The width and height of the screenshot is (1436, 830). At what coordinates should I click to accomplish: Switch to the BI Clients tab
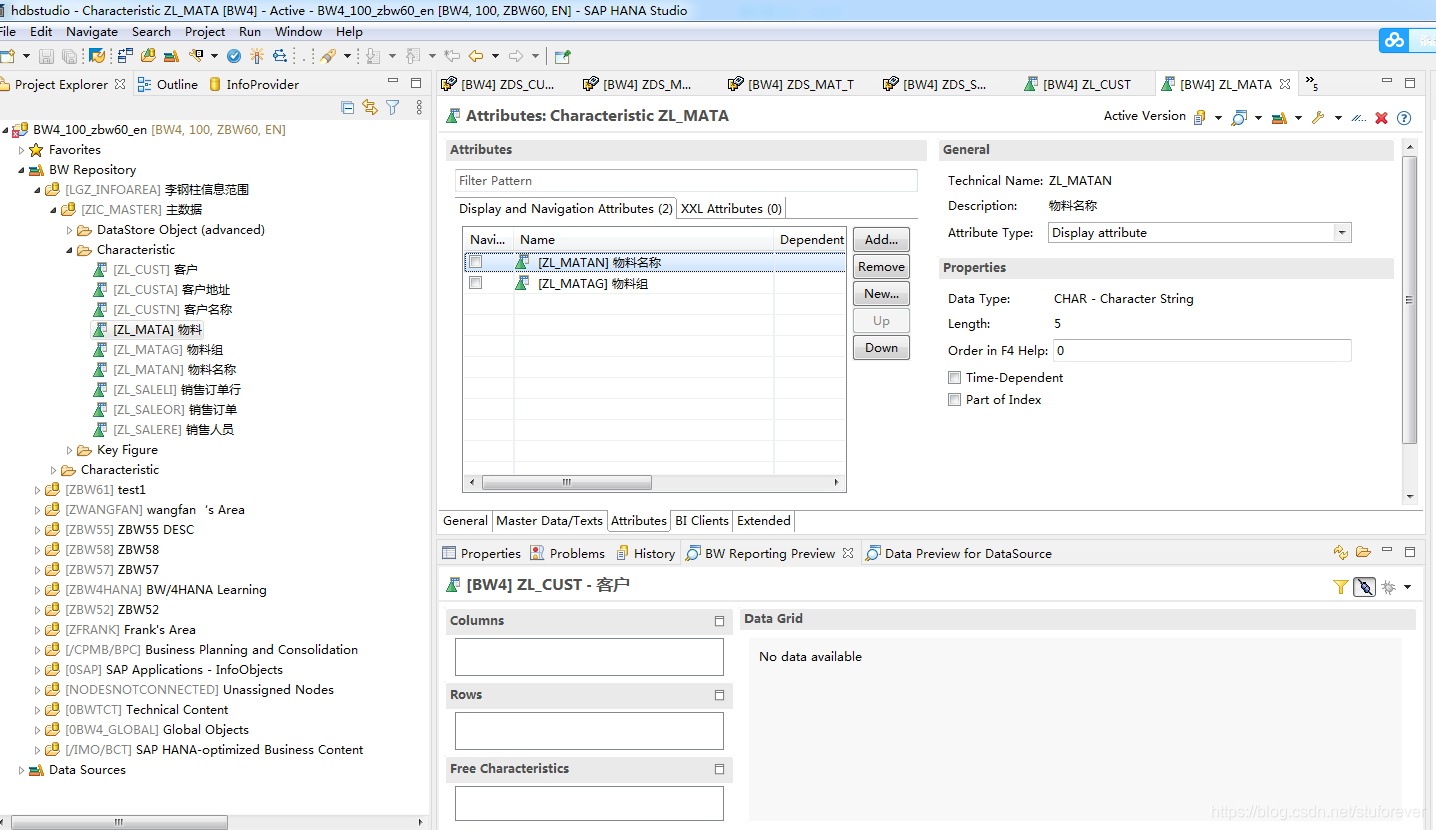click(x=702, y=521)
